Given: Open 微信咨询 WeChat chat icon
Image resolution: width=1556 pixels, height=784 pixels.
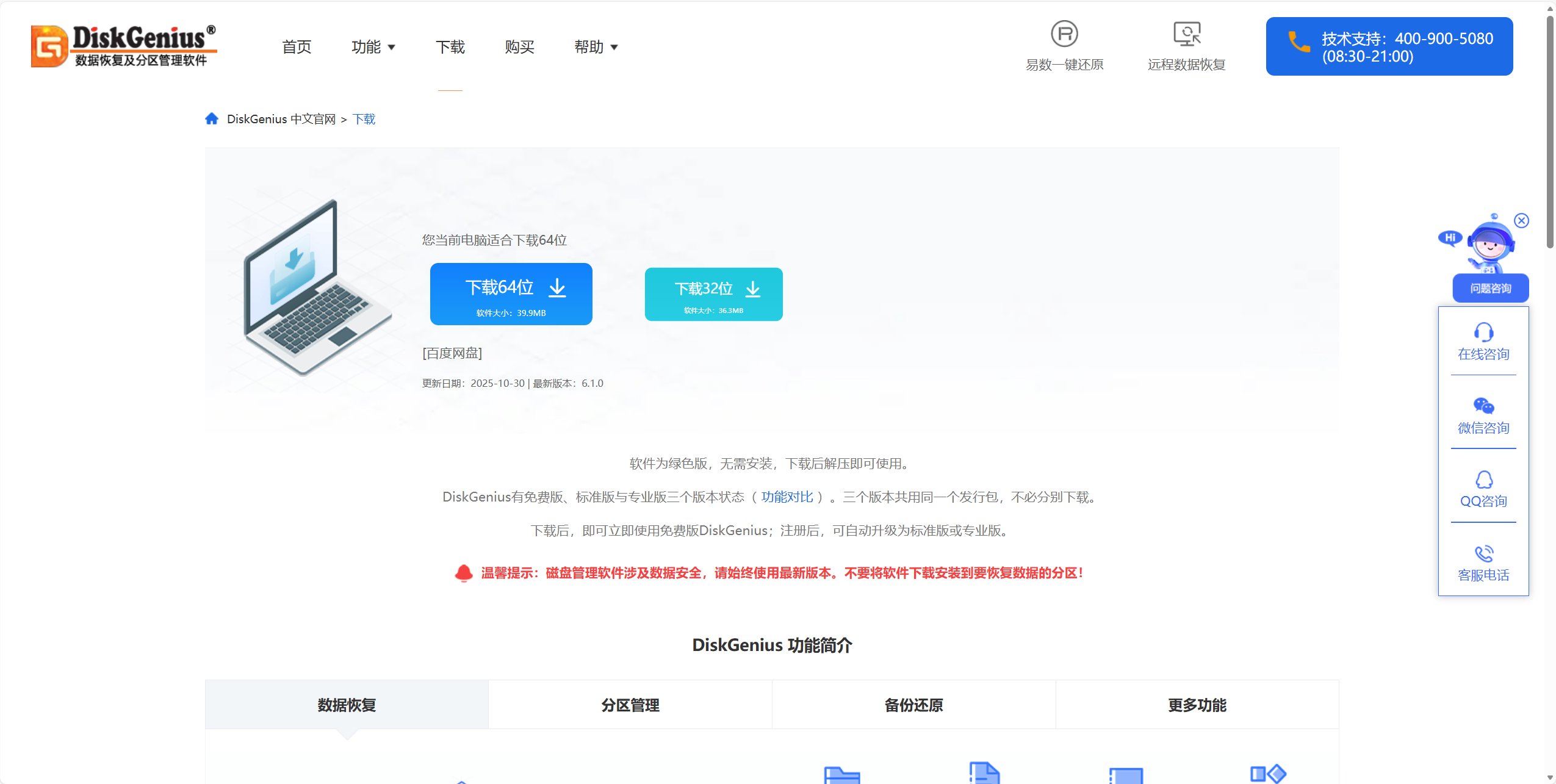Looking at the screenshot, I should (1483, 406).
